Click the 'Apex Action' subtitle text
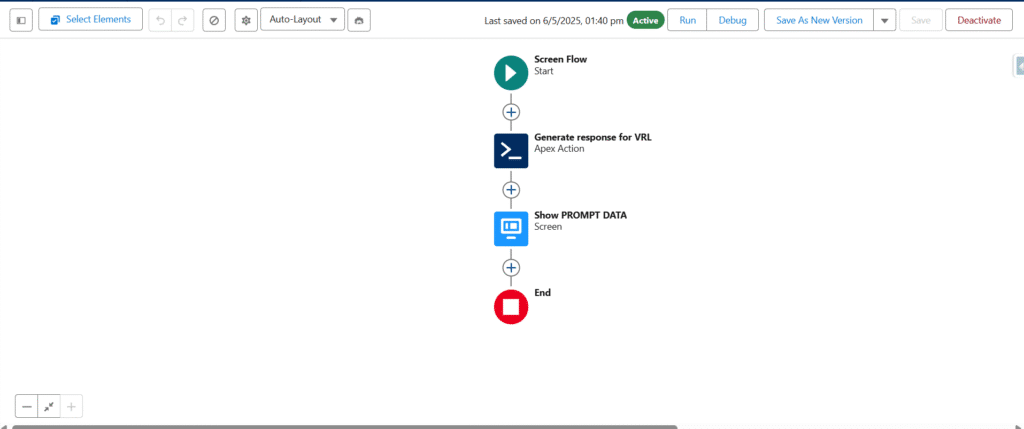The image size is (1024, 429). point(559,148)
